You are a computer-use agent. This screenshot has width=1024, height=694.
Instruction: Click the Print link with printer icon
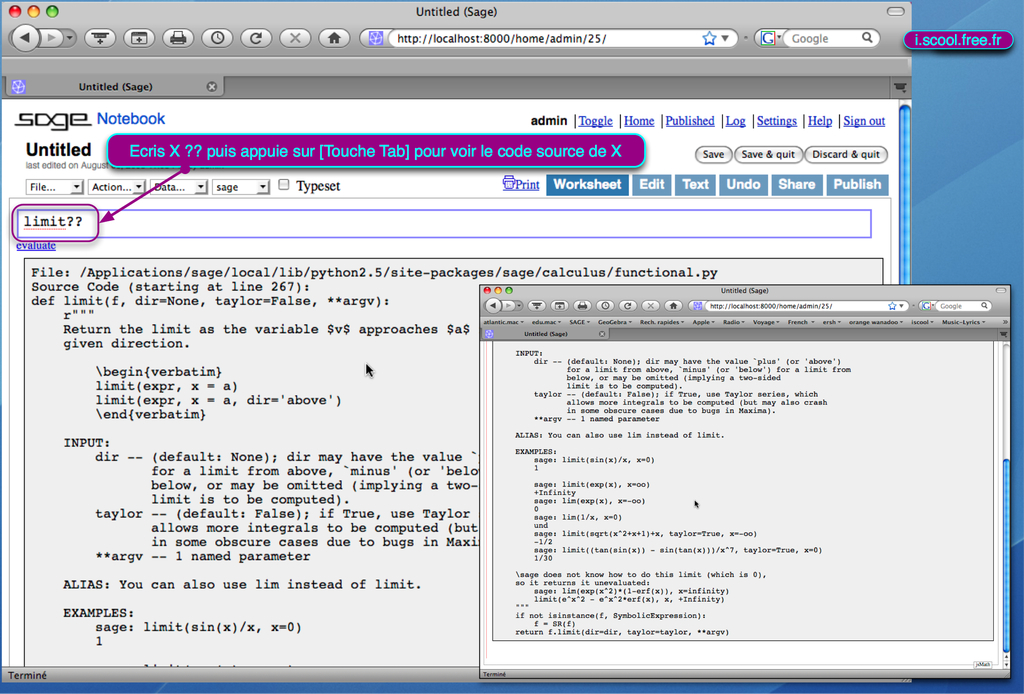pos(521,184)
